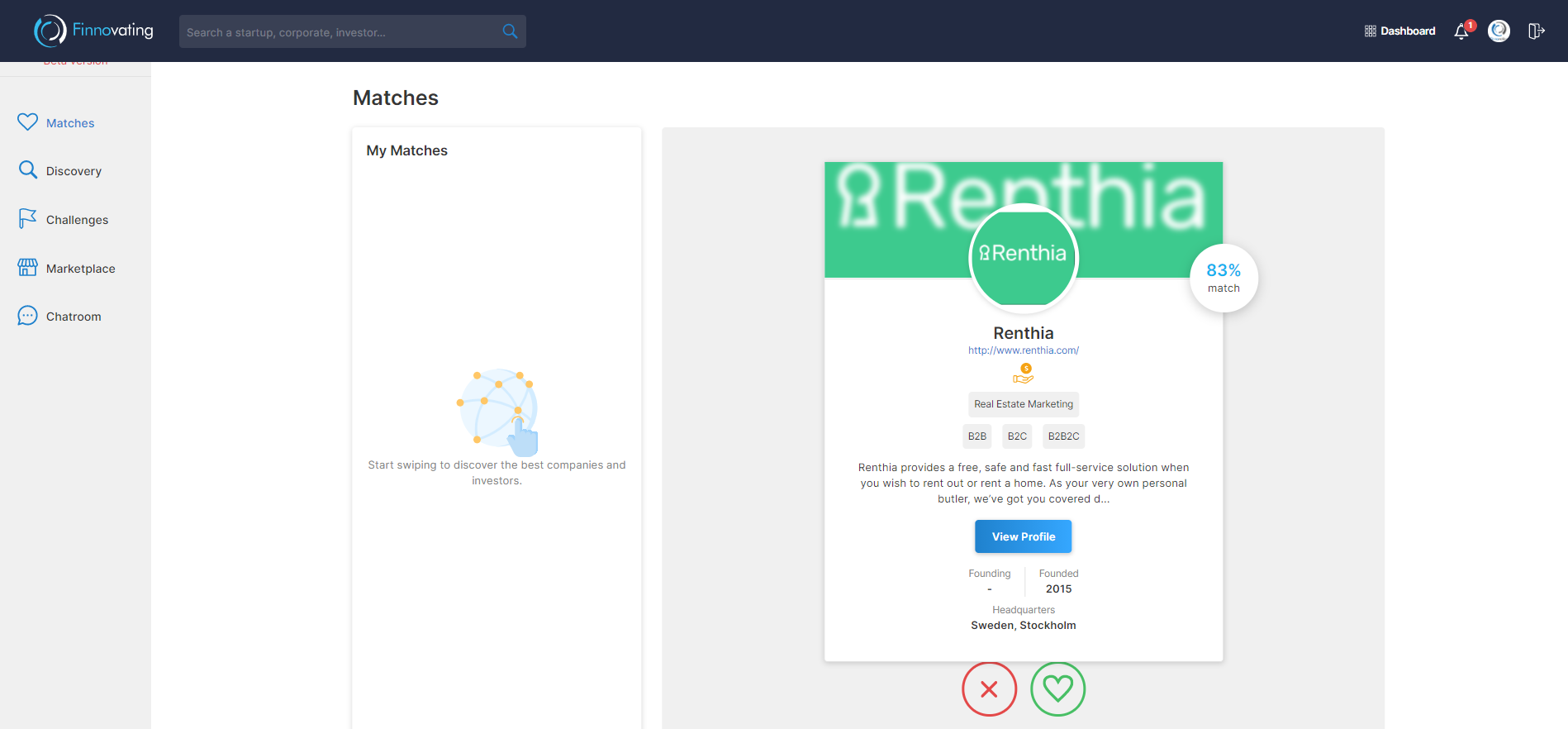Go to Discovery in the sidebar

coord(75,170)
